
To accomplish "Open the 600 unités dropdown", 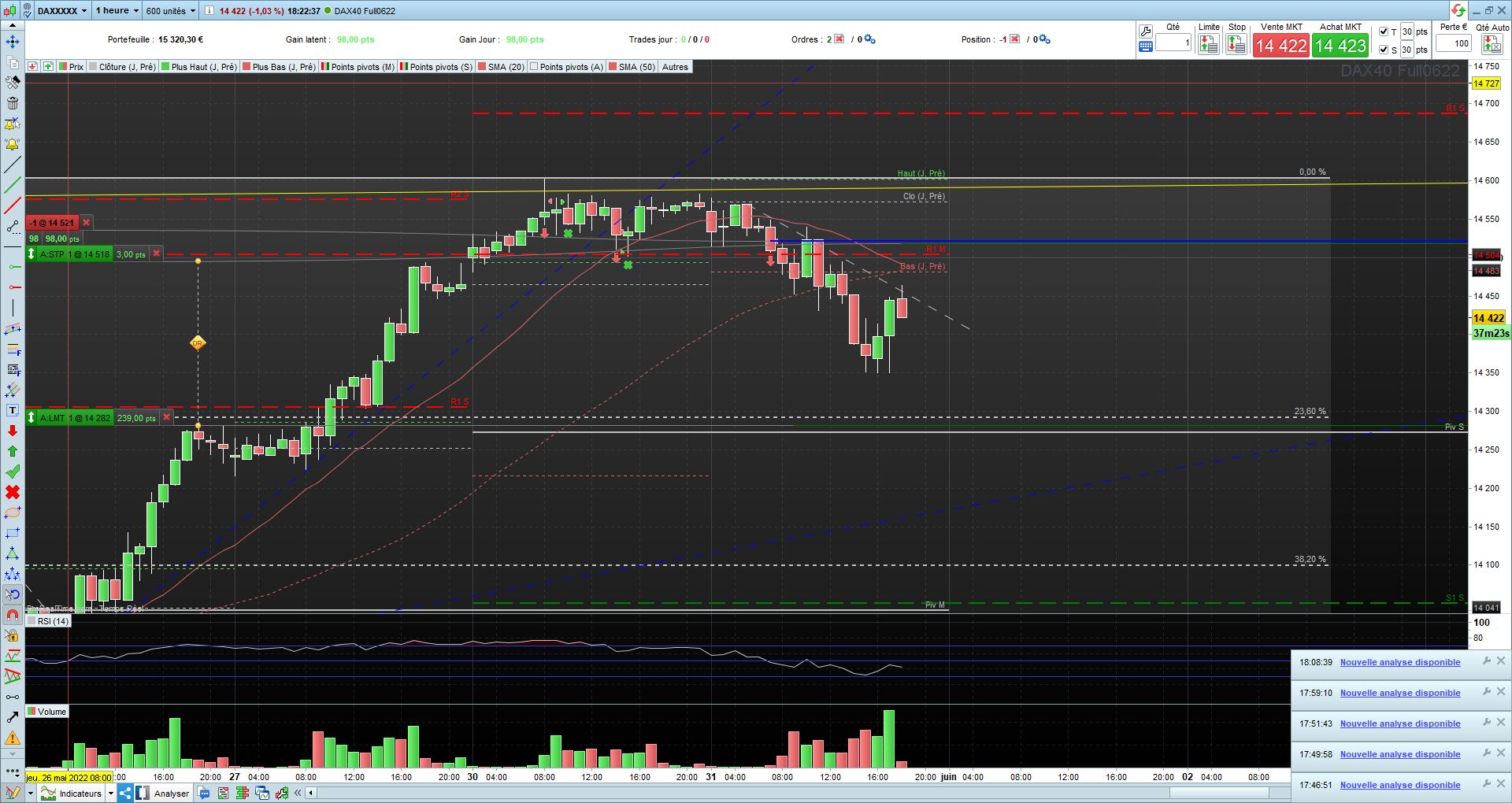I will point(170,10).
